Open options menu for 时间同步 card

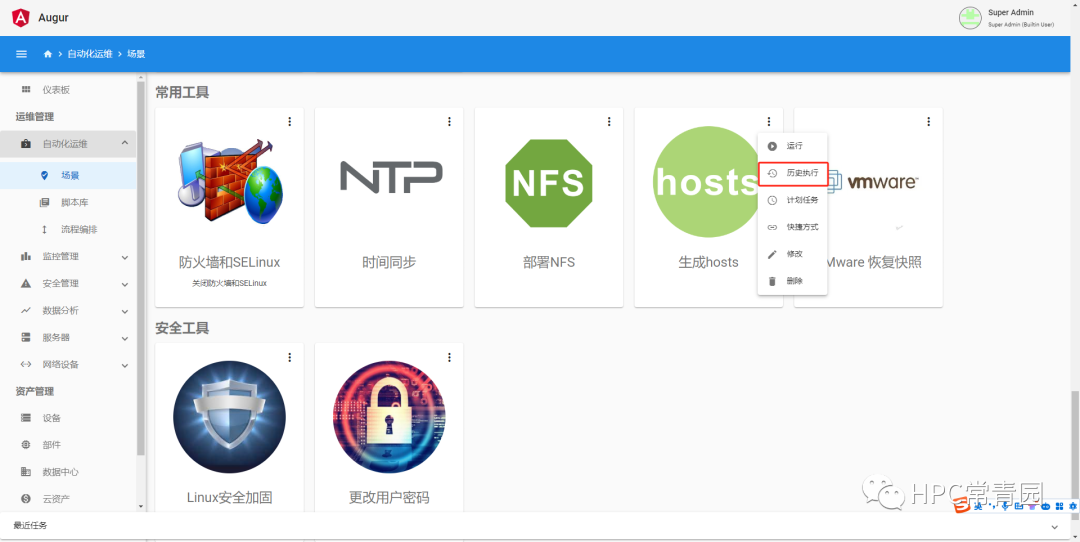449,121
